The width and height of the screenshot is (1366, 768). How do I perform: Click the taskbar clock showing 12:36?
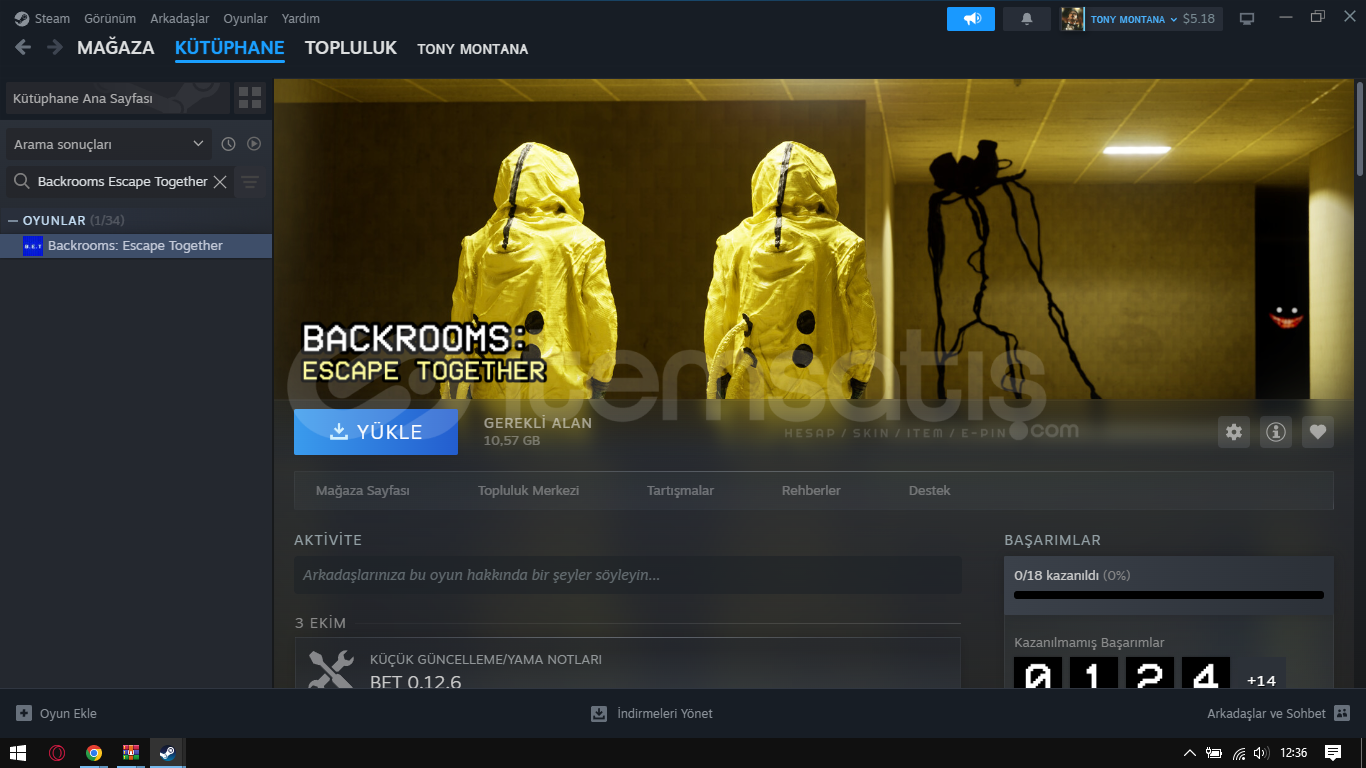click(1294, 753)
